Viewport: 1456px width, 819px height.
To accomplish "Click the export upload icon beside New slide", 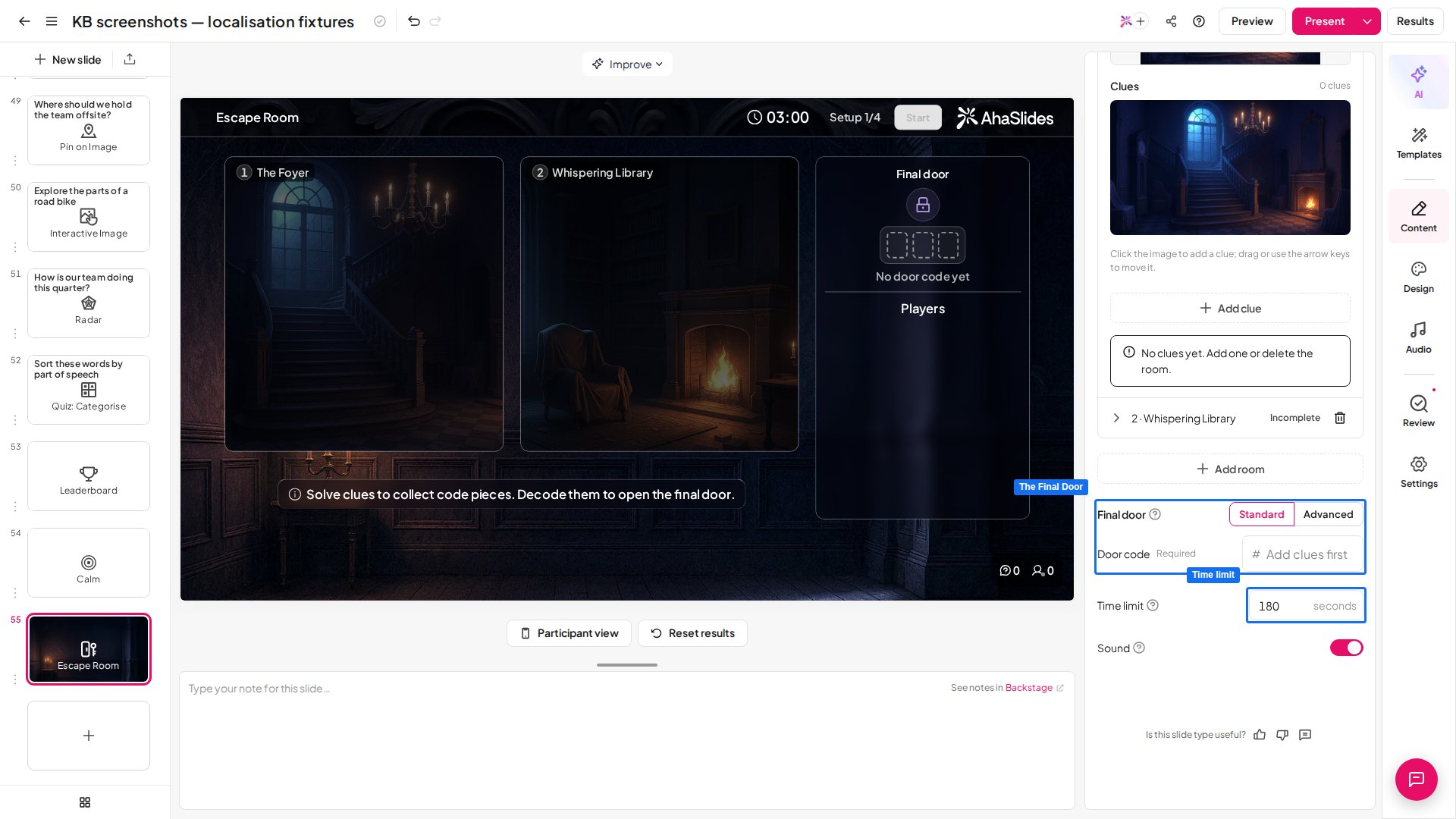I will 130,59.
